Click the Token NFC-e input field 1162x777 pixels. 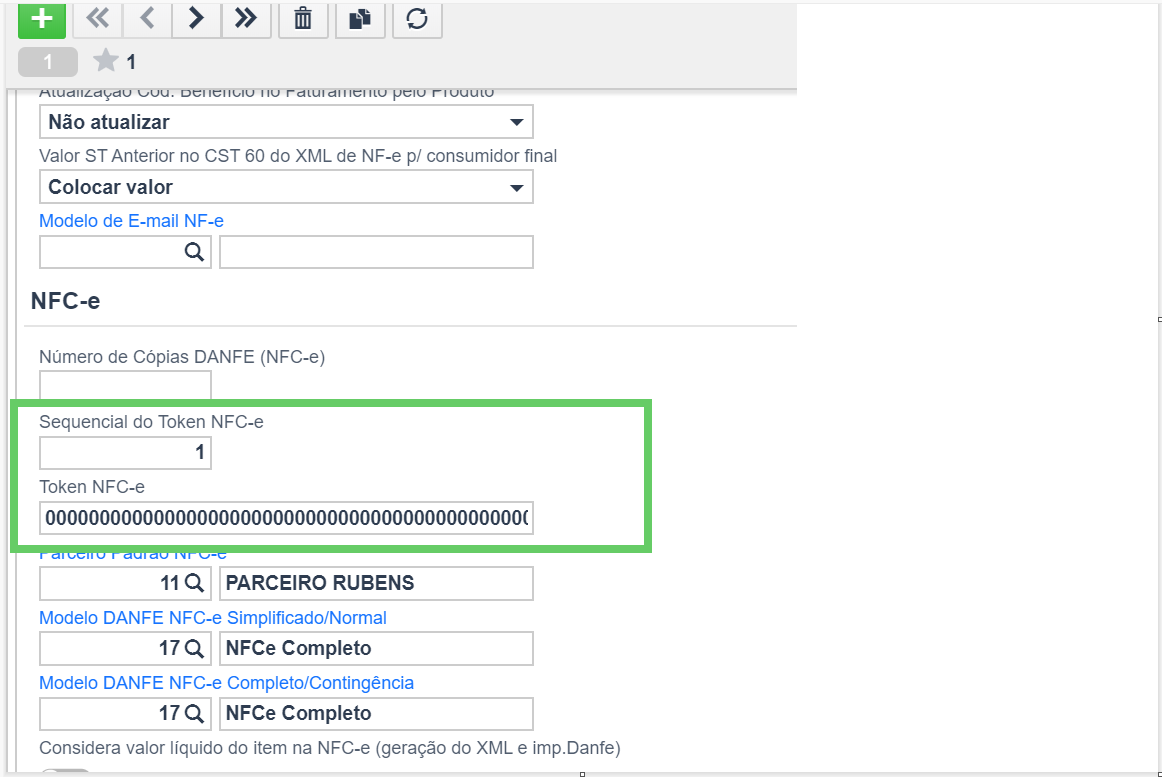click(286, 518)
